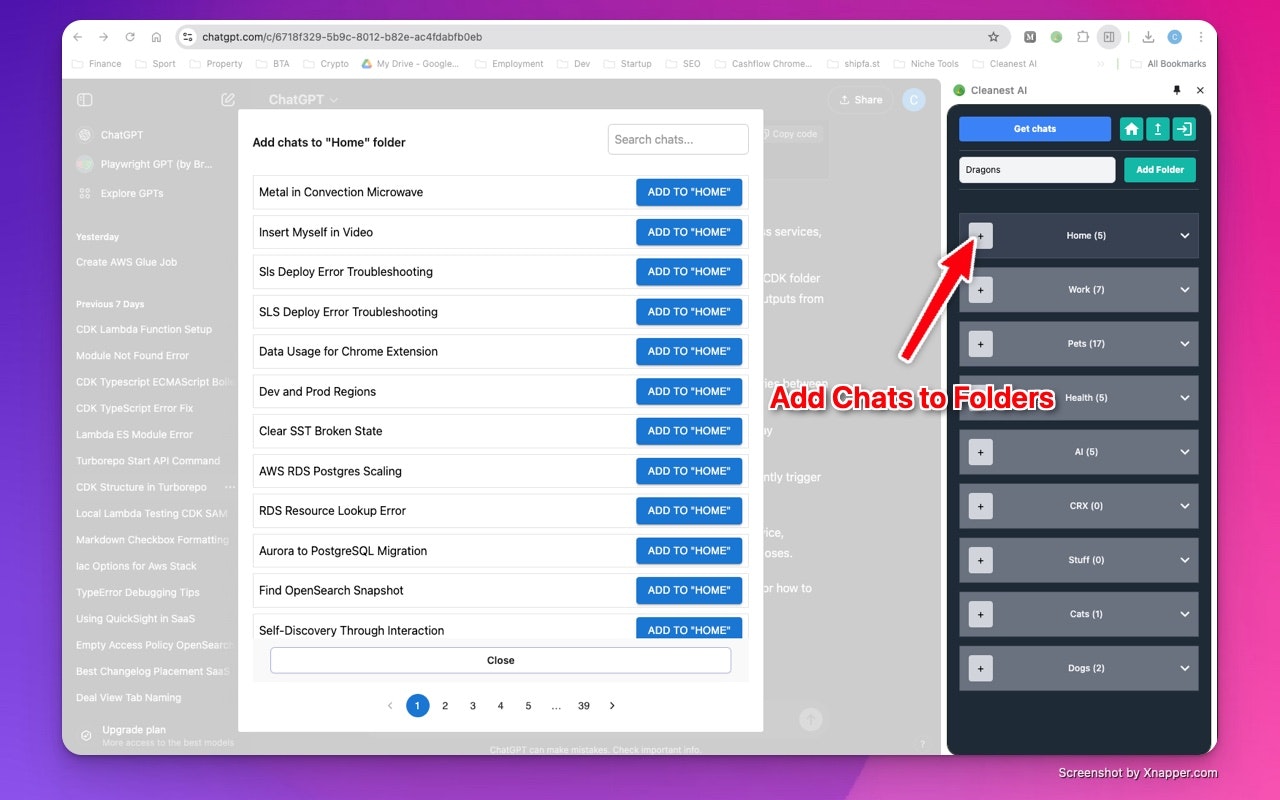
Task: Expand the Work folder chevron
Action: (1185, 290)
